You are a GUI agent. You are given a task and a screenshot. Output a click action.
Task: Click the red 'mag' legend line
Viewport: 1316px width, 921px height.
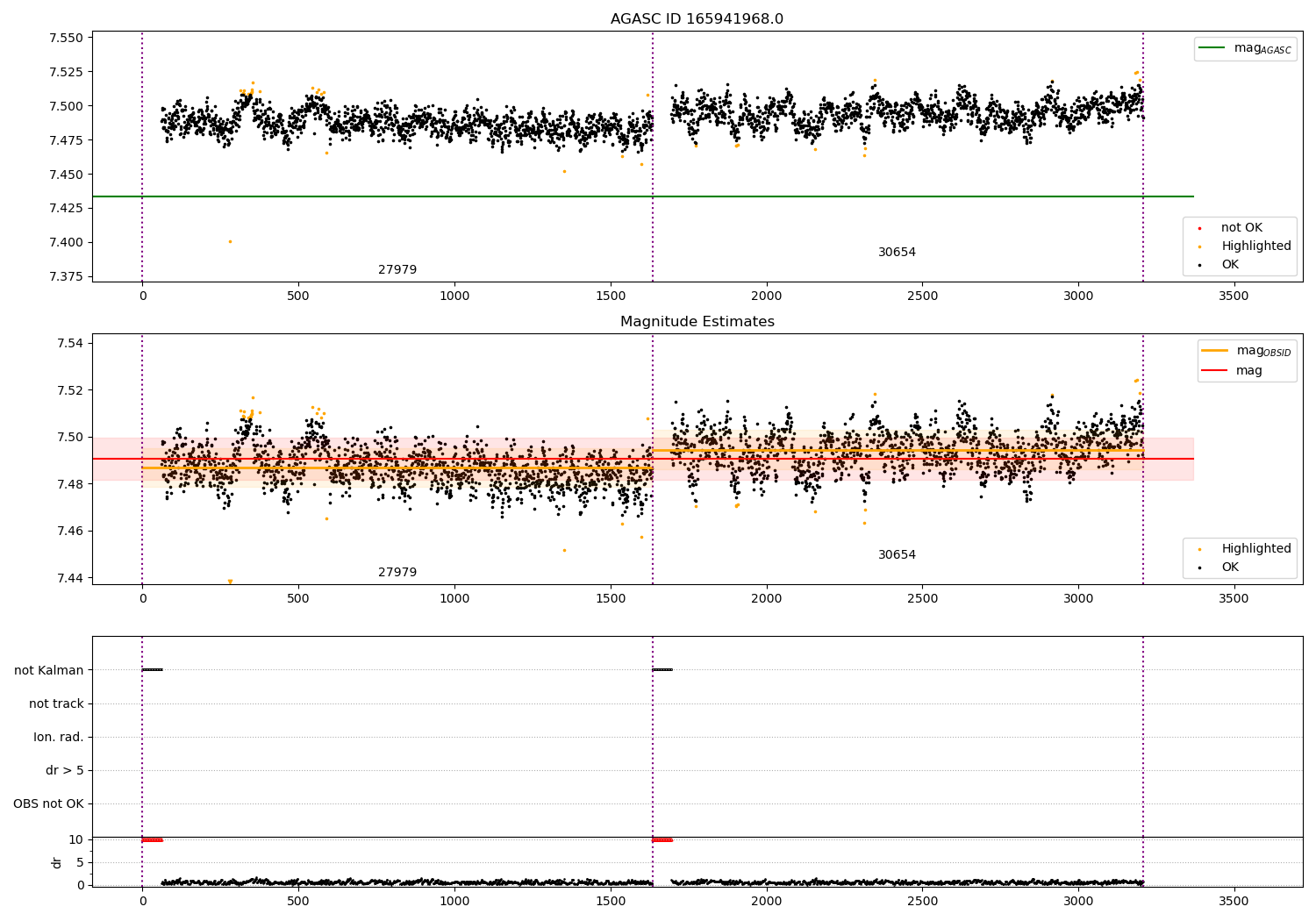coord(1215,371)
